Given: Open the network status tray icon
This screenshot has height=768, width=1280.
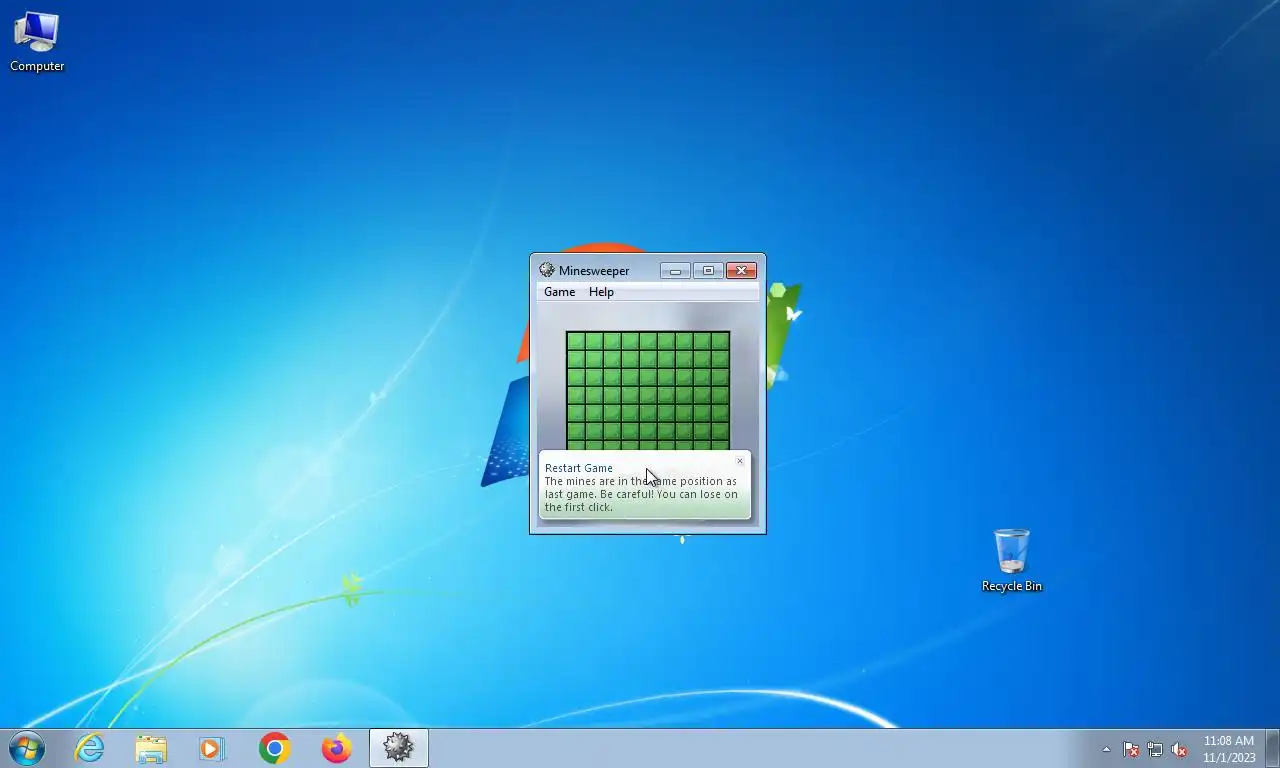Looking at the screenshot, I should (x=1155, y=749).
